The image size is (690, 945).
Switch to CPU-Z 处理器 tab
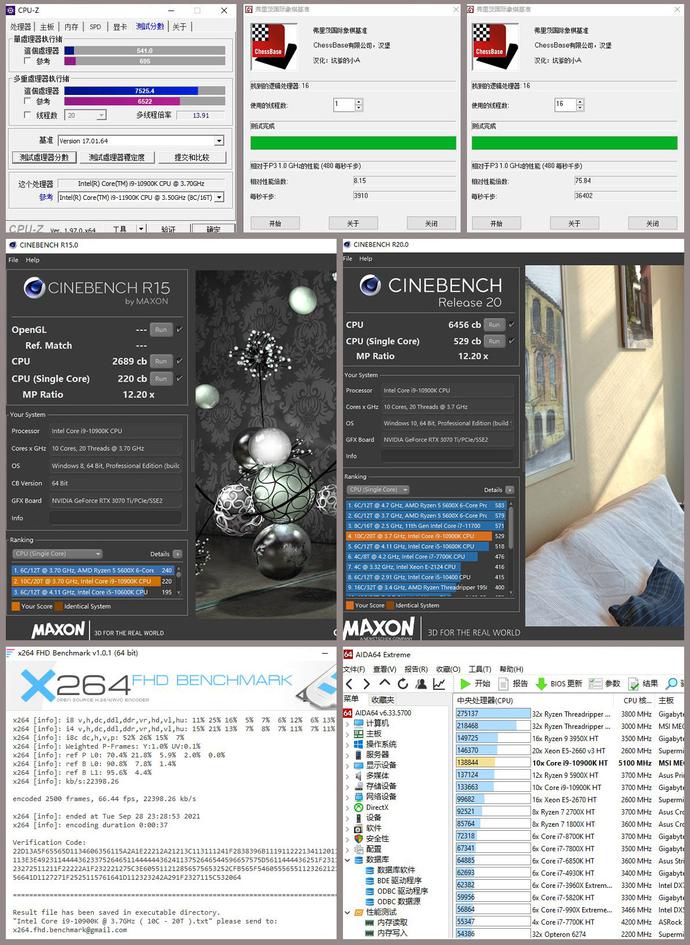20,27
